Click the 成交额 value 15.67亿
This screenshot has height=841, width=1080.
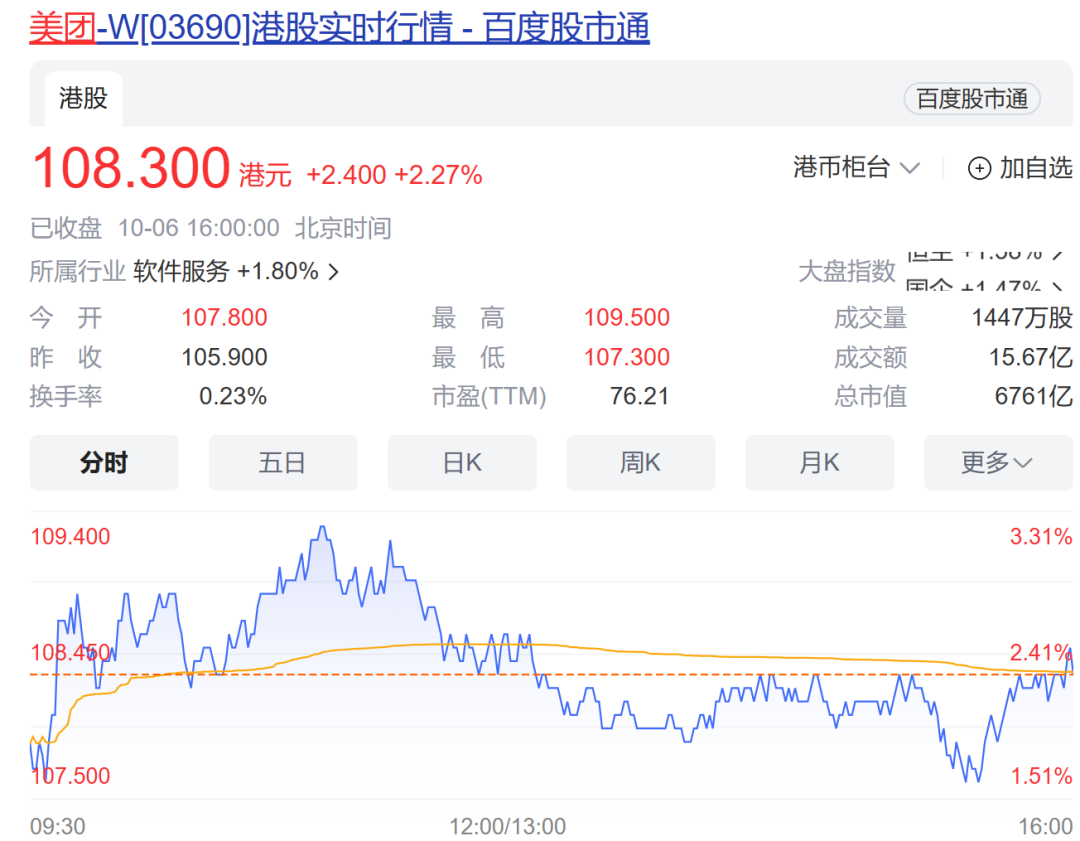pyautogui.click(x=1031, y=357)
